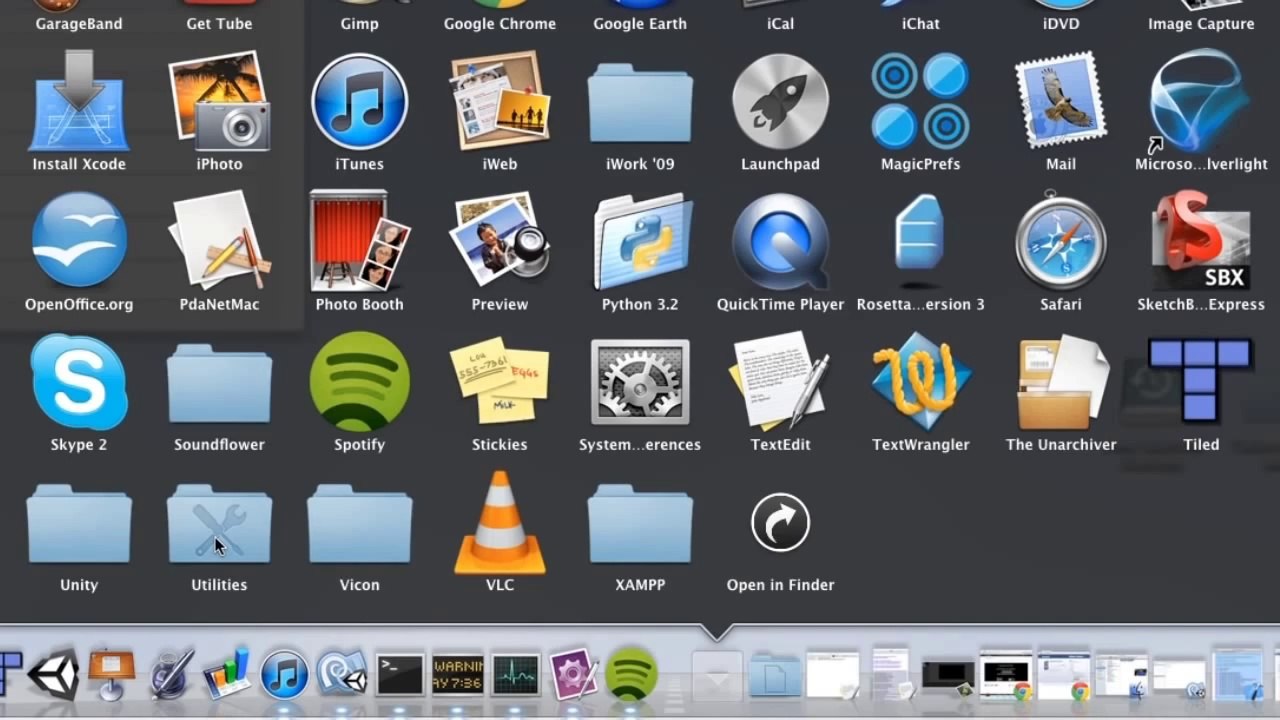The width and height of the screenshot is (1280, 720).
Task: Launch iTunes from the Applications grid
Action: (x=359, y=102)
